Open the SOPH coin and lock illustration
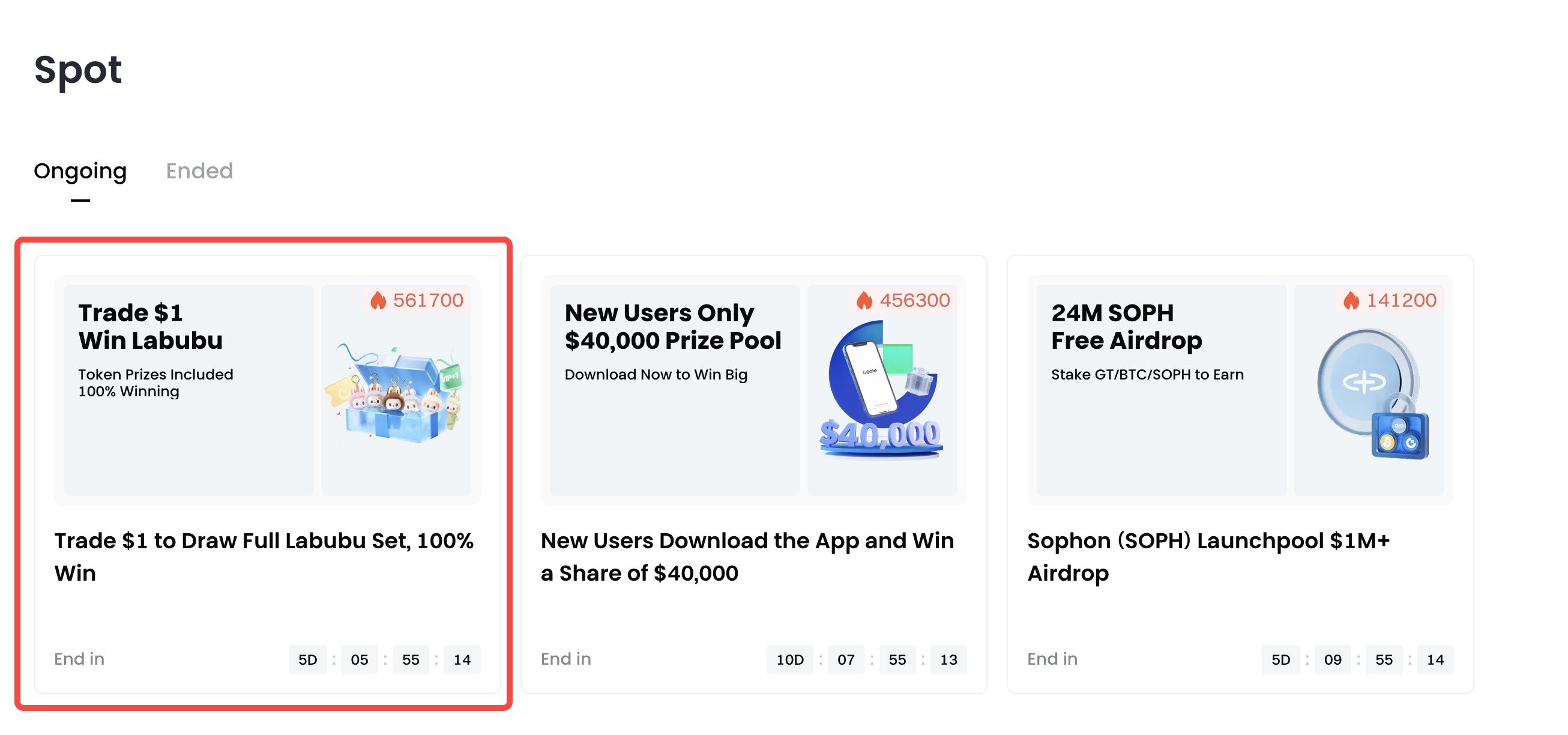Viewport: 1568px width, 735px height. [1369, 393]
